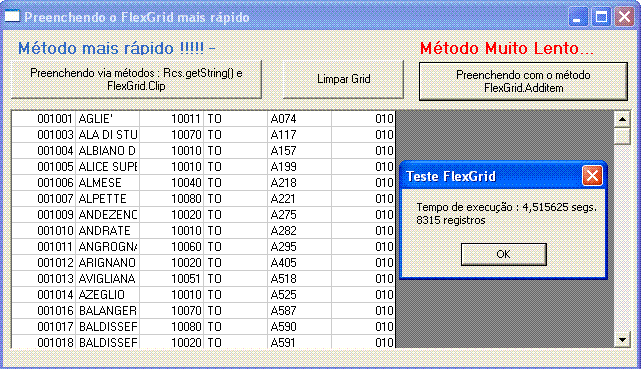
Task: Select the BALANGER cell
Action: tap(108, 311)
